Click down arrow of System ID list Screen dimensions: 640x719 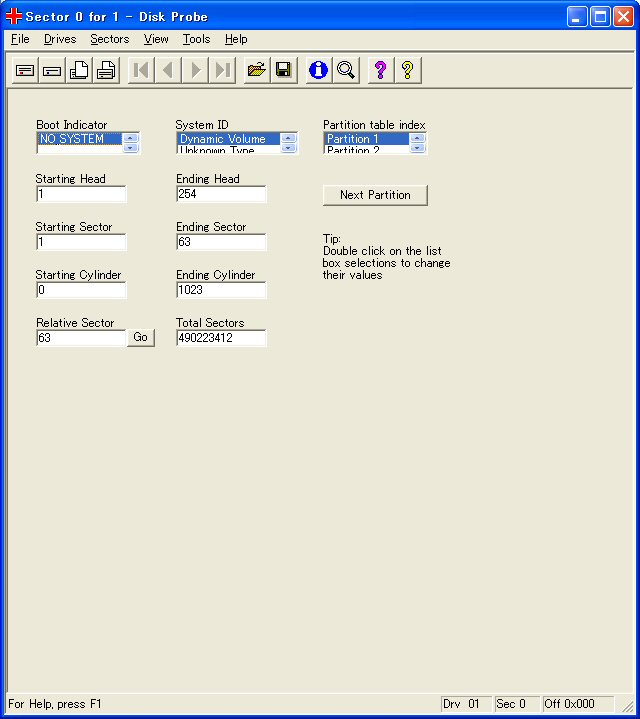[288, 148]
